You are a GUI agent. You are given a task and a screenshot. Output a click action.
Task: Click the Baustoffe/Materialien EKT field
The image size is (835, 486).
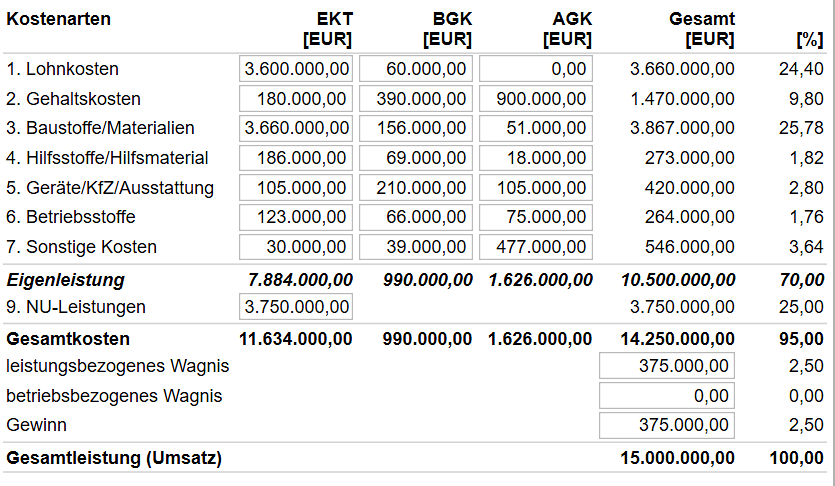click(x=296, y=128)
